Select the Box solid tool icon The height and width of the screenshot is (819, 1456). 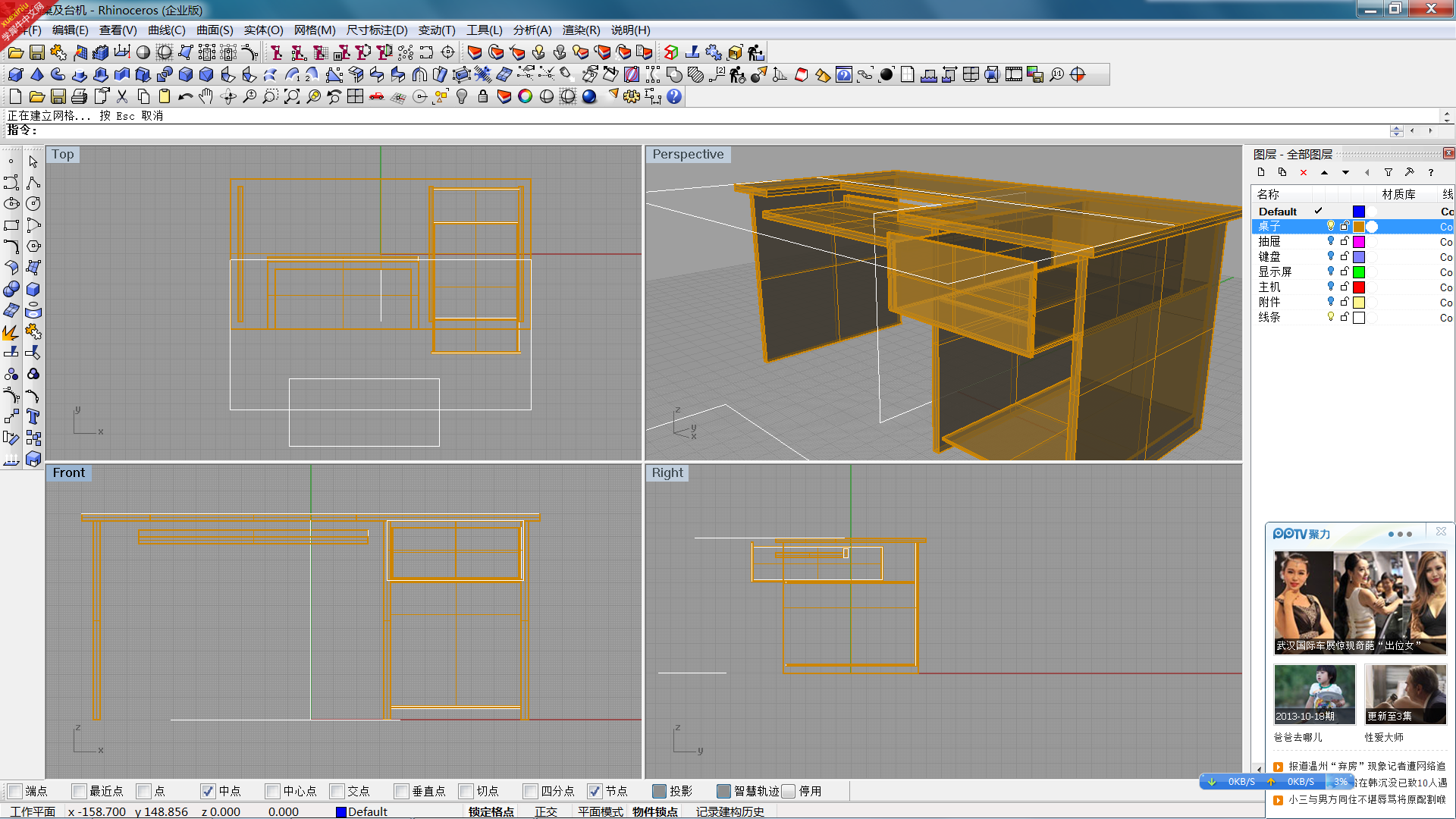coord(15,74)
